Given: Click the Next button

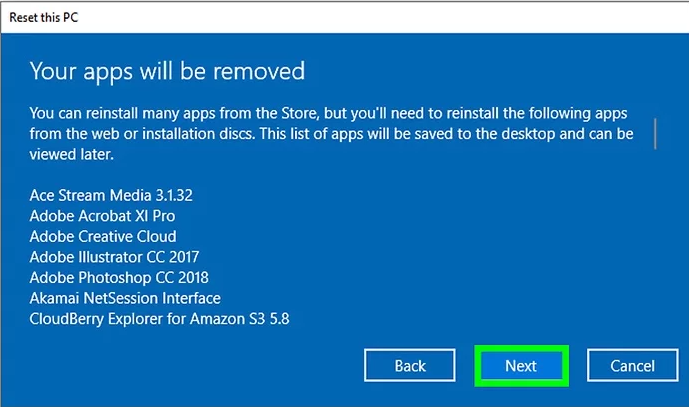Looking at the screenshot, I should [x=521, y=366].
